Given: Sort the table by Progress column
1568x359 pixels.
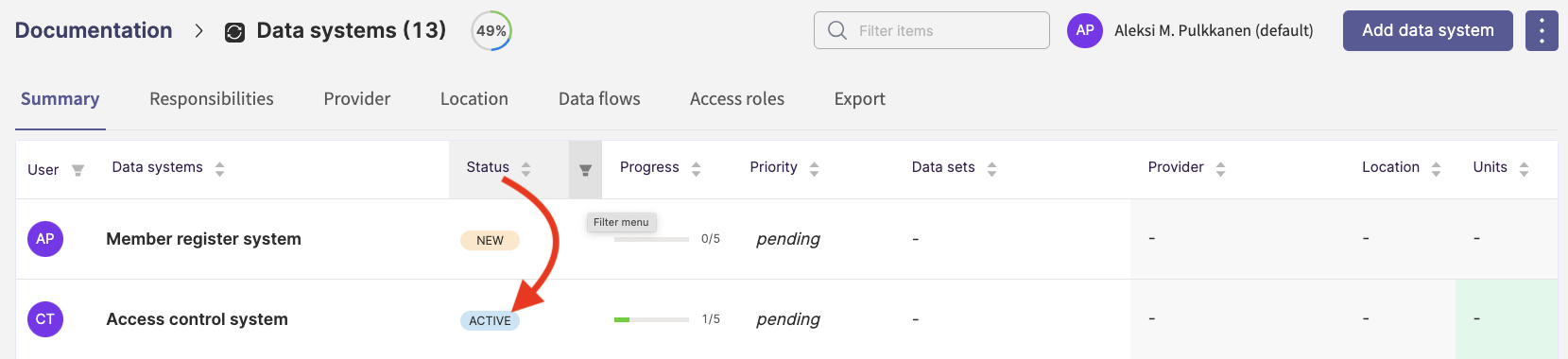Looking at the screenshot, I should click(697, 169).
